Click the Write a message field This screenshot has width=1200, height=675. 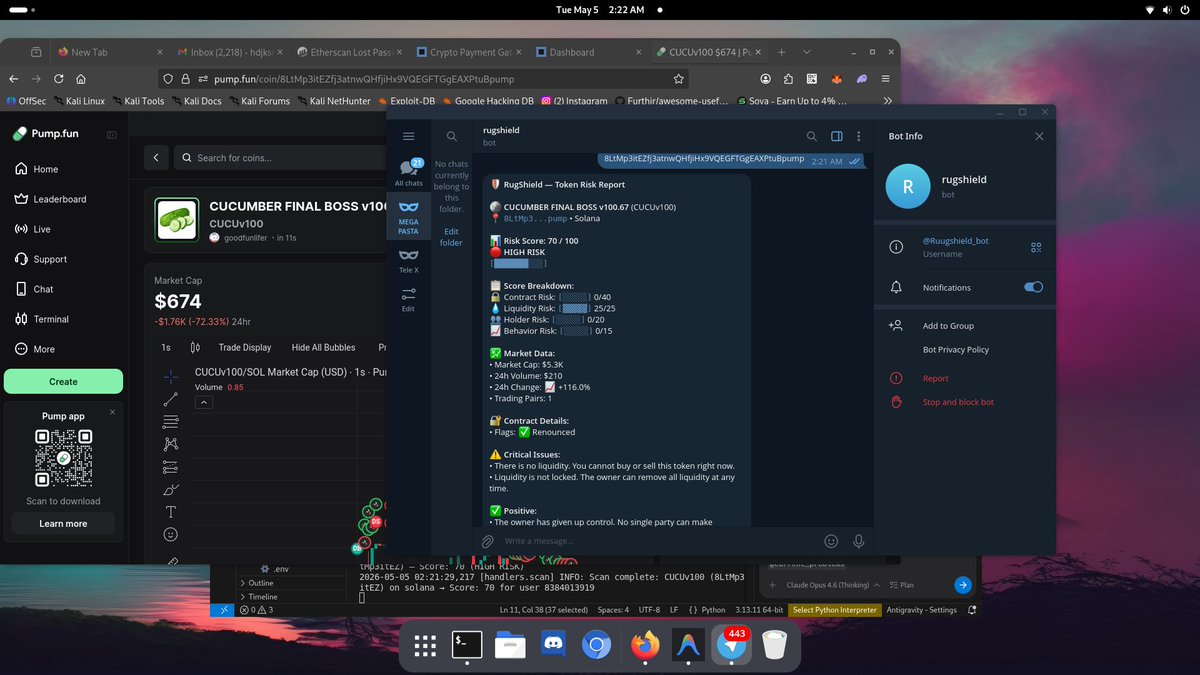(x=660, y=541)
